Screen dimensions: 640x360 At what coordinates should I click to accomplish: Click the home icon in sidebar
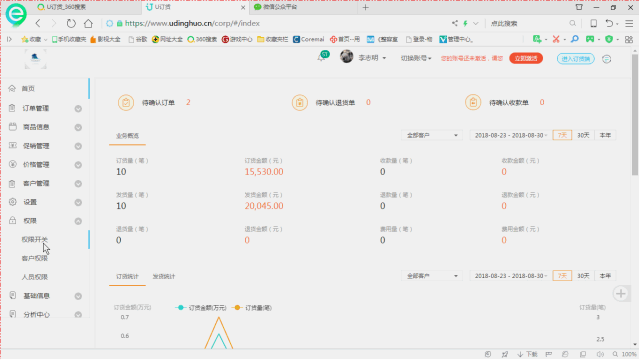pyautogui.click(x=12, y=88)
